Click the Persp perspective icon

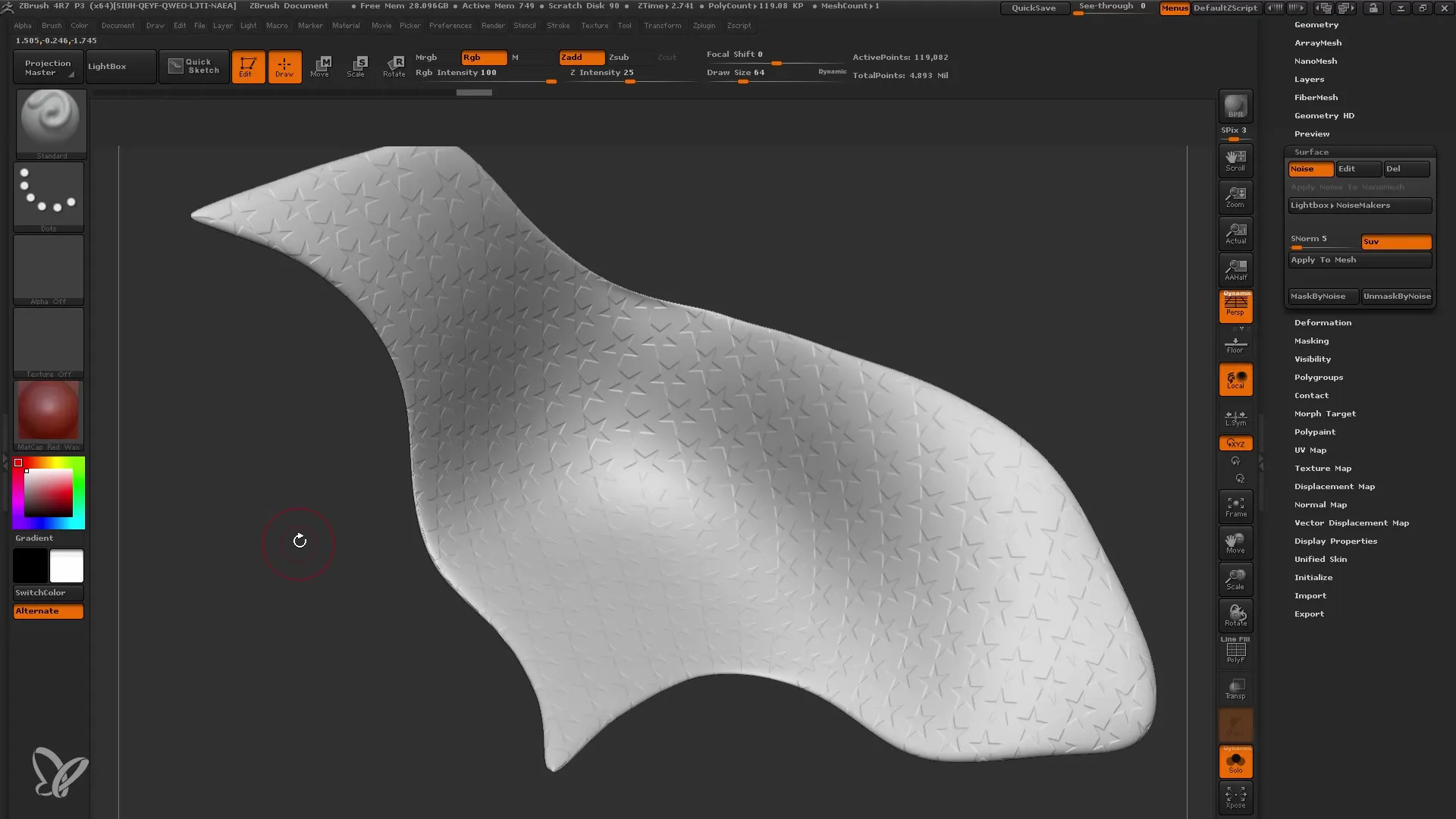coord(1235,306)
